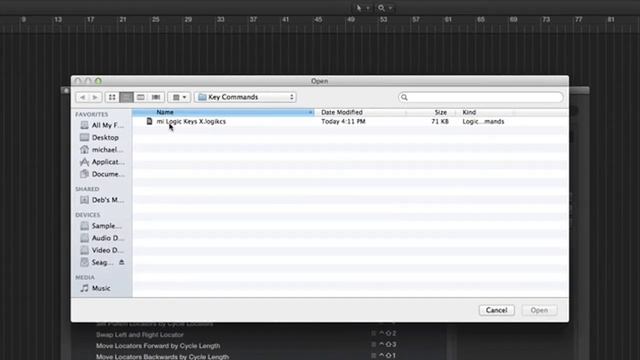
Task: Go forward with the right arrow button
Action: pos(95,97)
